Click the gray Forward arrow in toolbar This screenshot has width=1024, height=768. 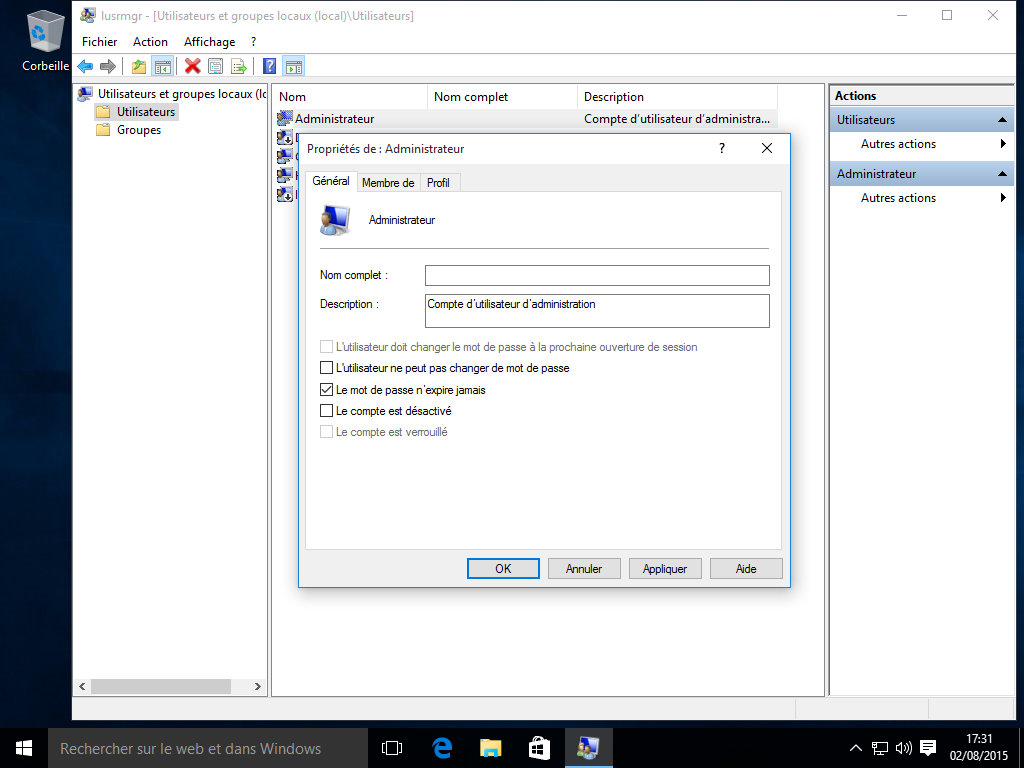(108, 66)
